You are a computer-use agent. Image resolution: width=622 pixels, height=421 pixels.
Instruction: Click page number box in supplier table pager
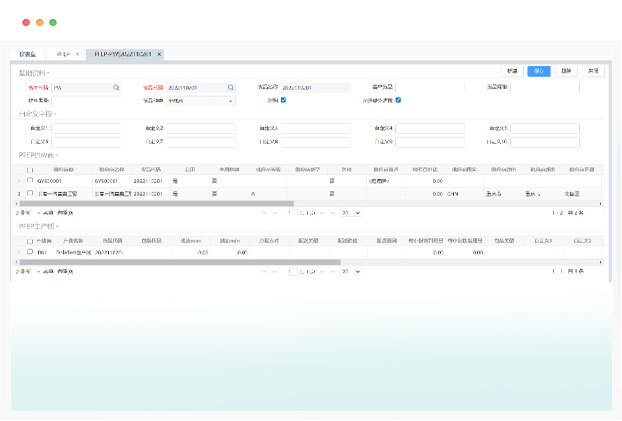[292, 213]
